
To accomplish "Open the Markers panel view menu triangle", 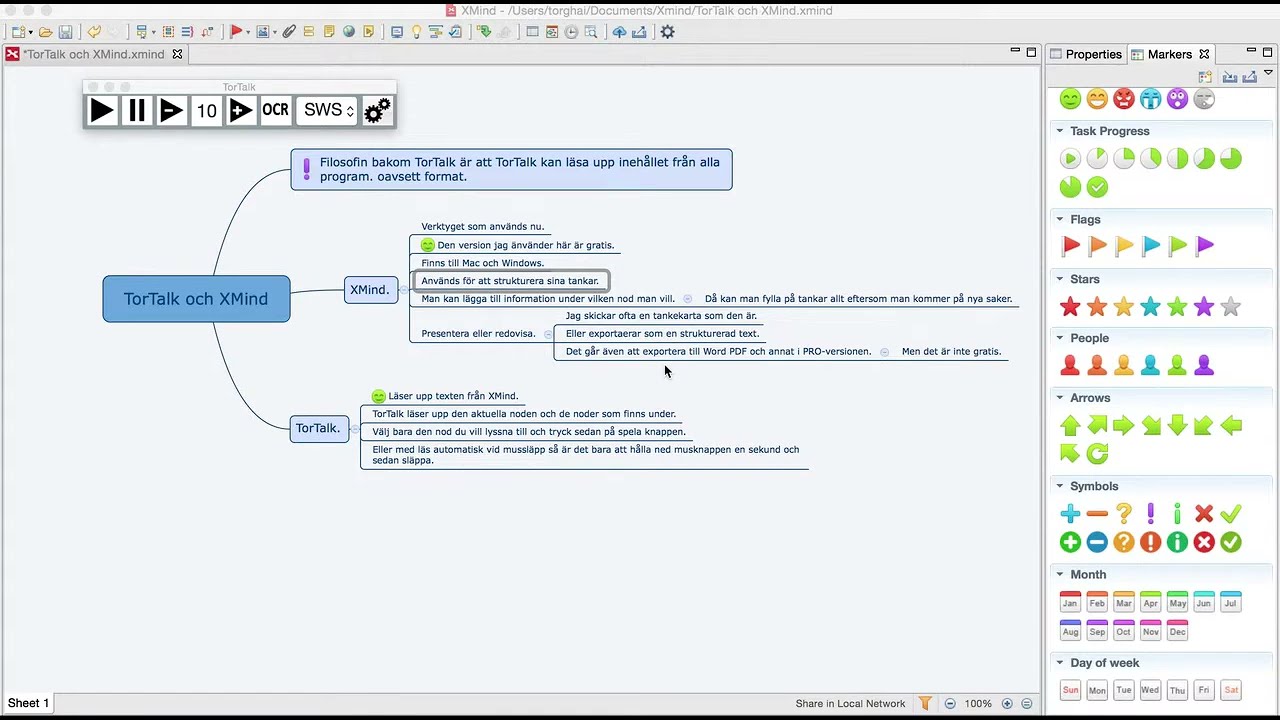I will pos(1269,73).
